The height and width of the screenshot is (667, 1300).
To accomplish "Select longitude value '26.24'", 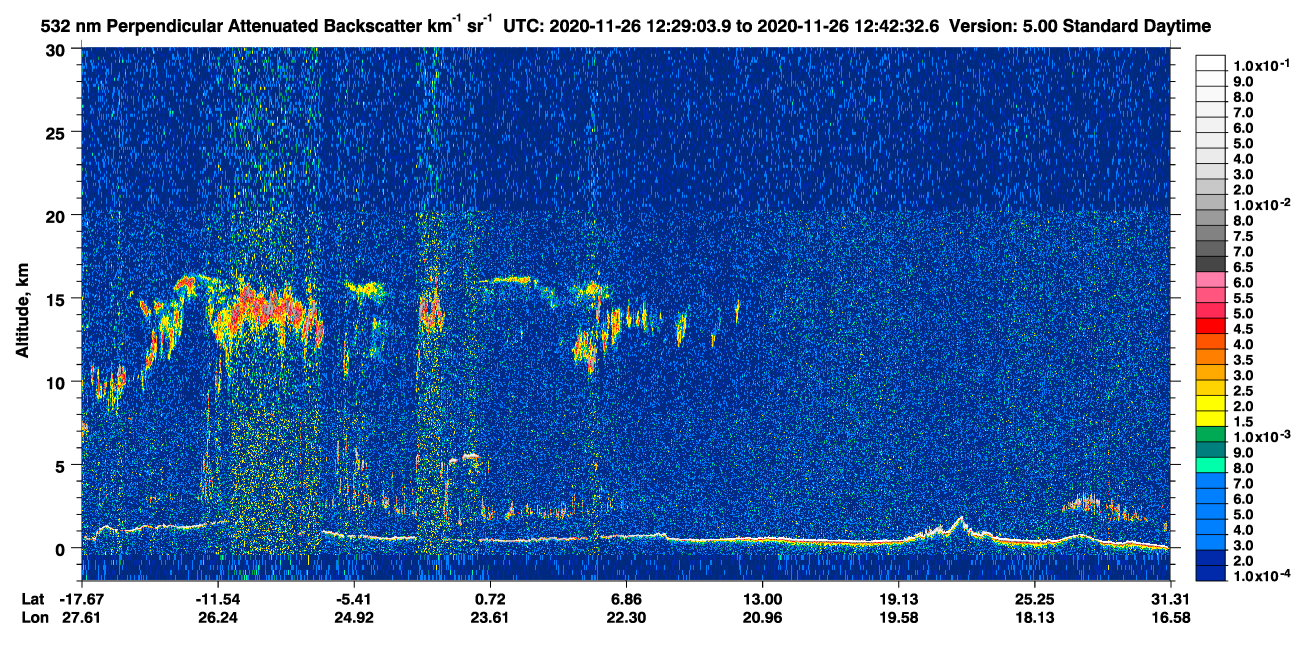I will point(217,617).
